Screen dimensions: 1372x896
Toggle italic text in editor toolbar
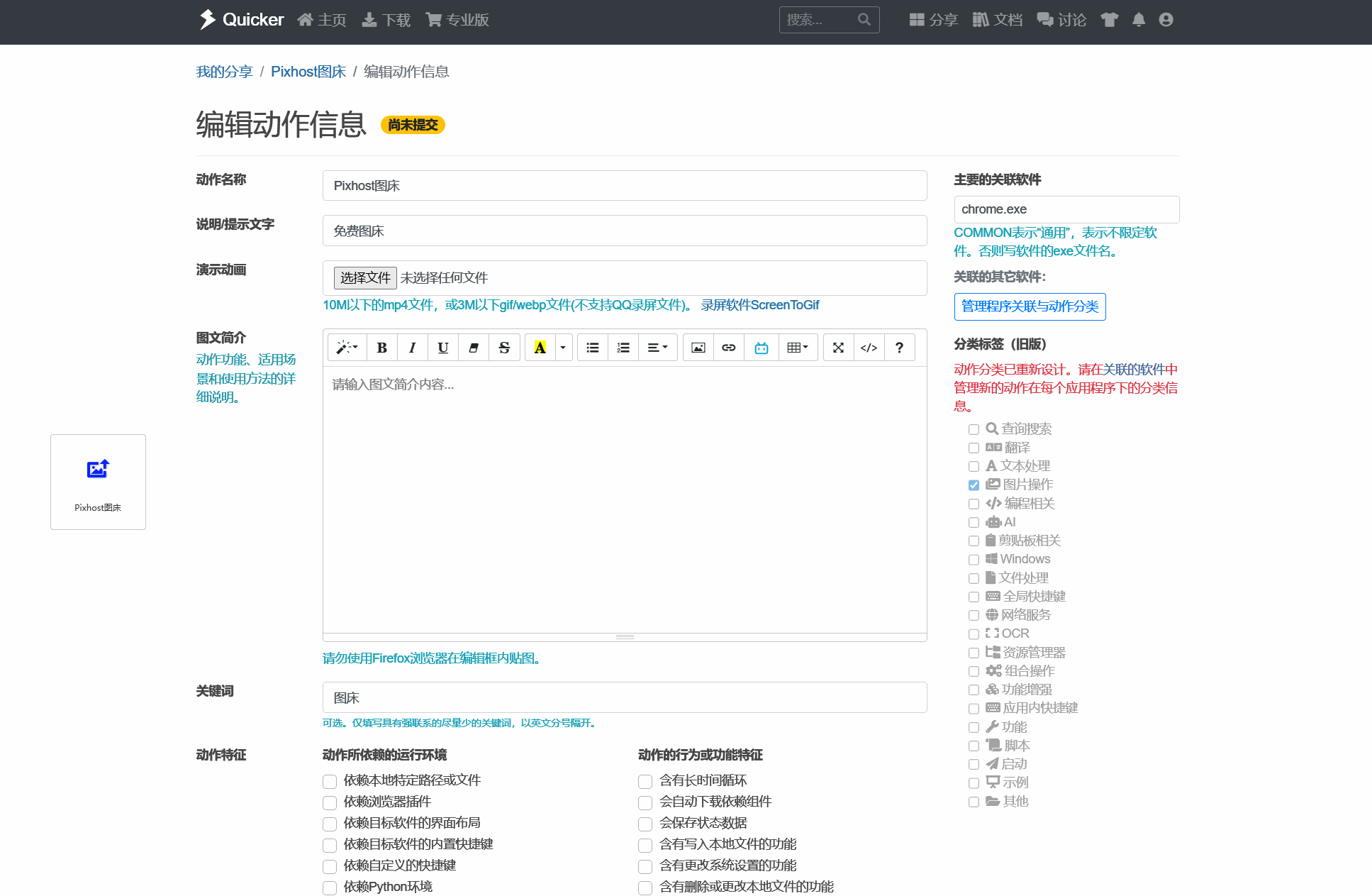[412, 348]
